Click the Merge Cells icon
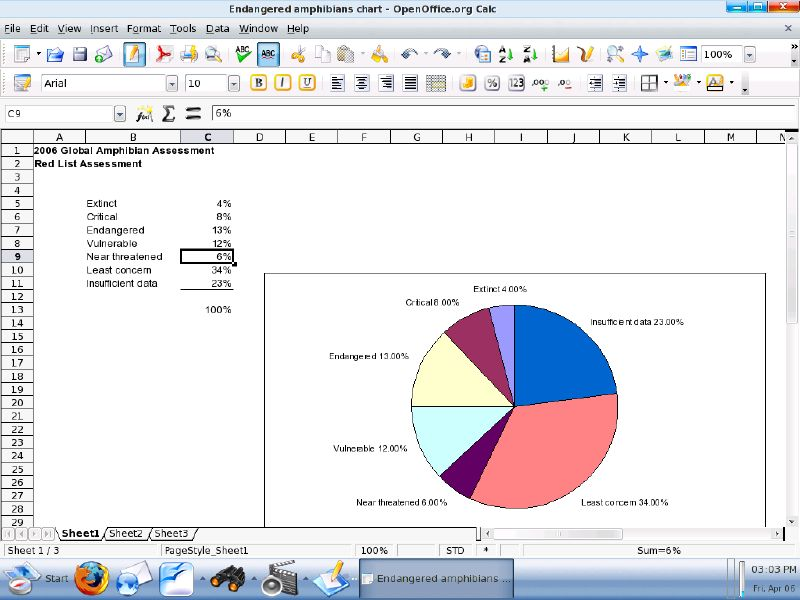The width and height of the screenshot is (800, 600). tap(436, 83)
